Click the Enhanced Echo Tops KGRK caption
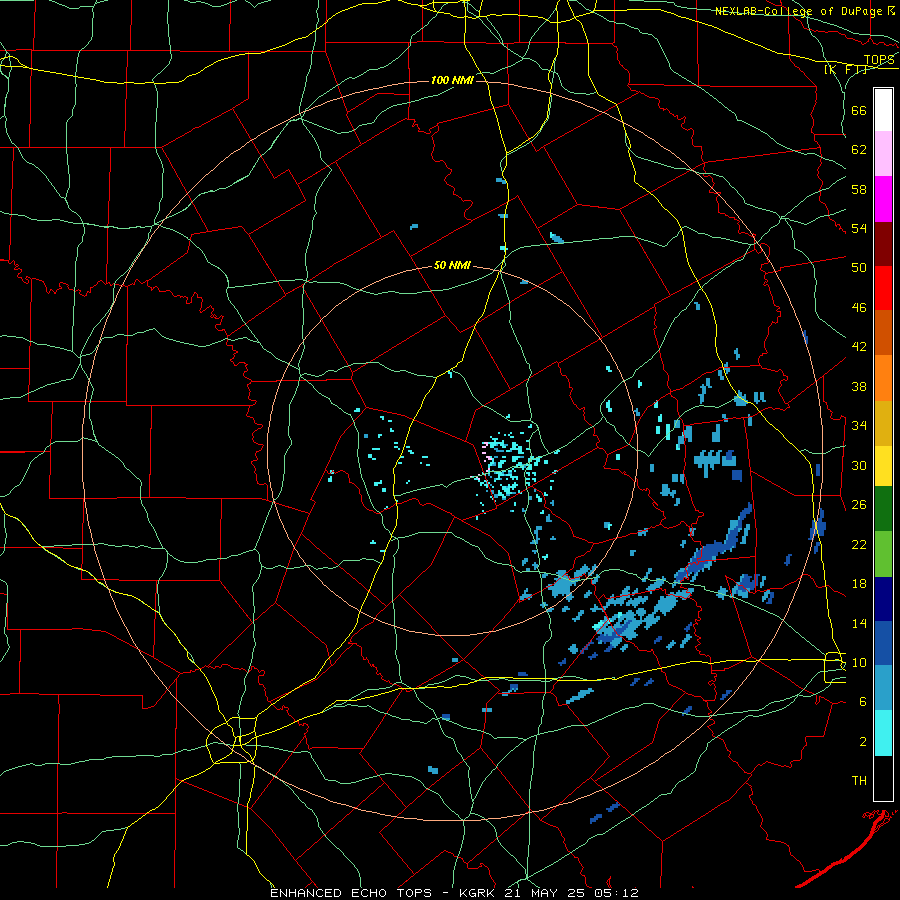 [454, 893]
